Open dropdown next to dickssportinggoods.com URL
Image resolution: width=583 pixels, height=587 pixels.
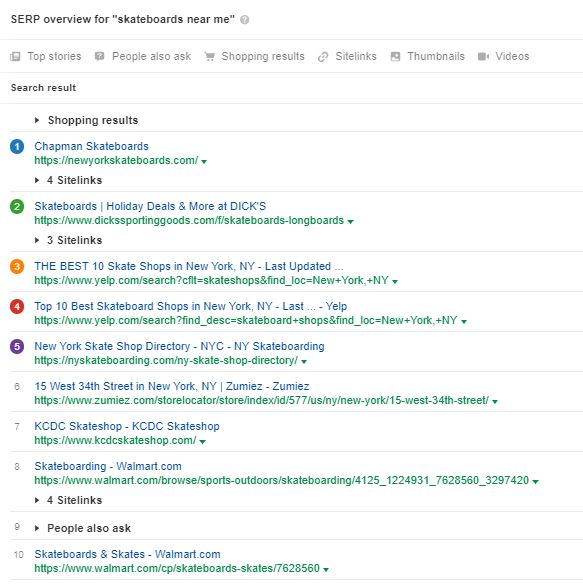(x=350, y=222)
